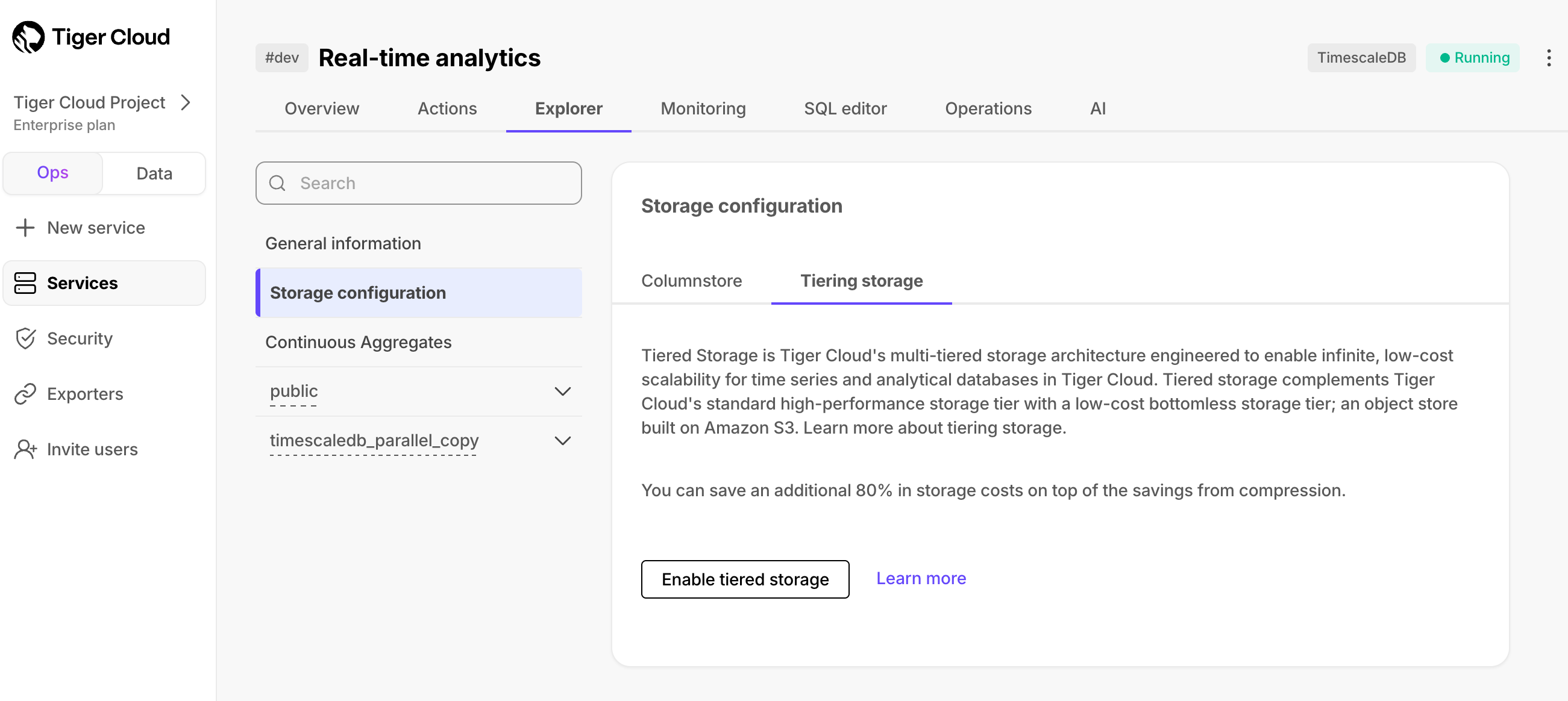
Task: Switch to the Operations tab
Action: pos(988,108)
